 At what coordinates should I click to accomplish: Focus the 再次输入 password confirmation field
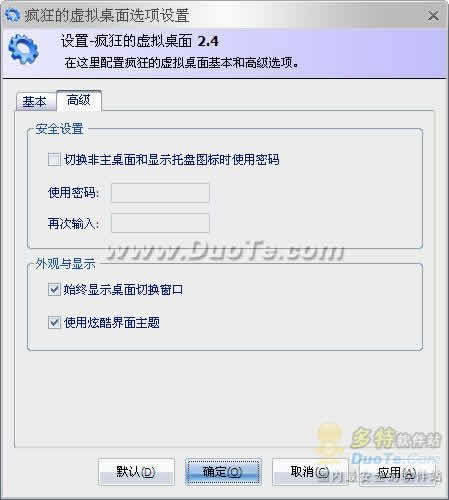(160, 223)
